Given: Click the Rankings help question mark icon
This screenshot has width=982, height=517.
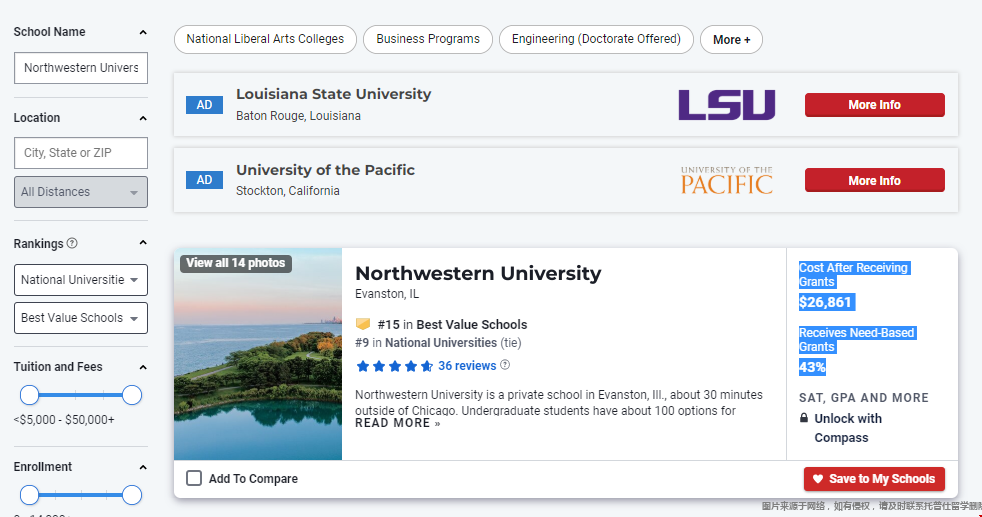Looking at the screenshot, I should (72, 243).
